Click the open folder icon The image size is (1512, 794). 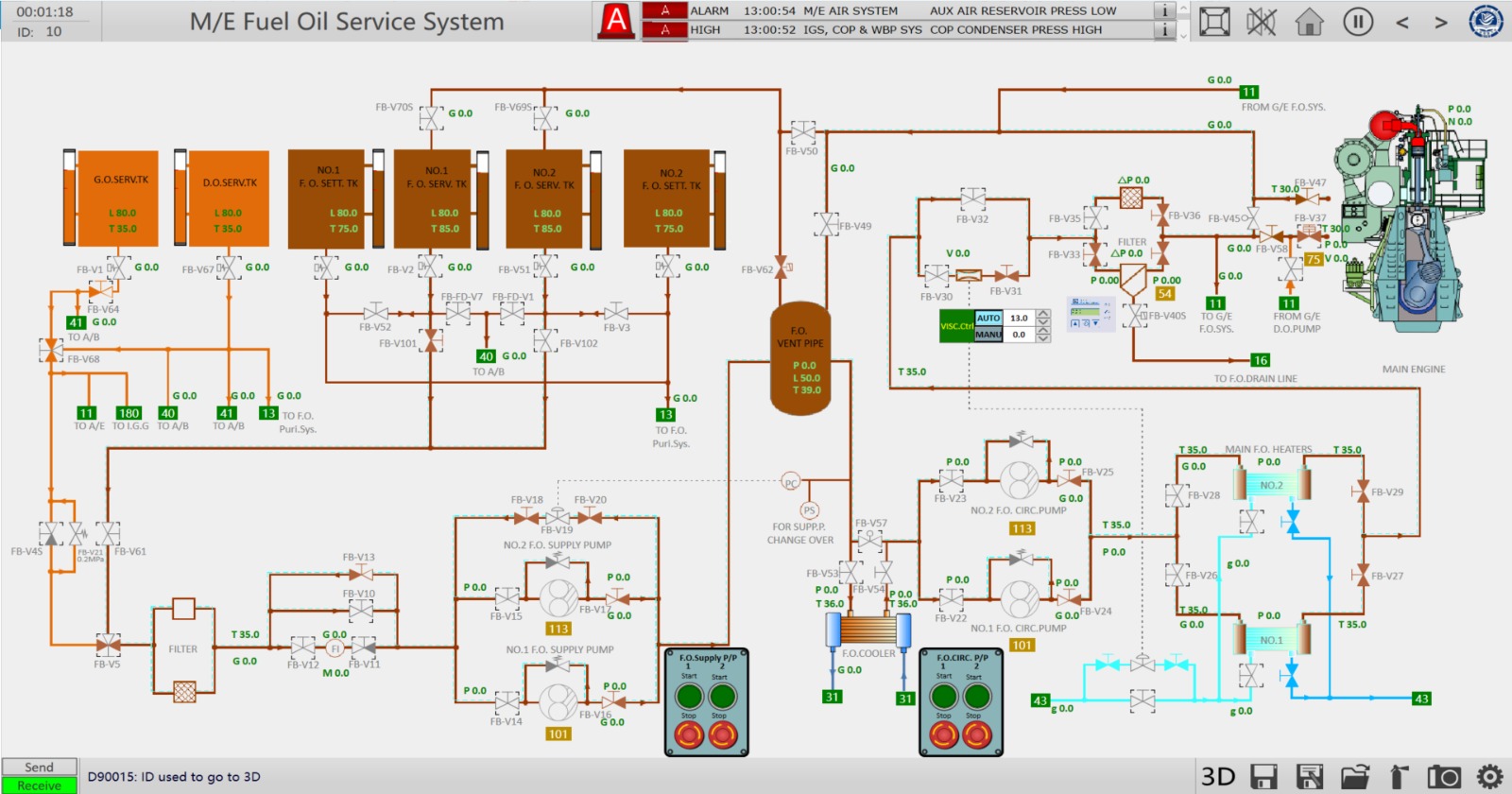point(1354,777)
